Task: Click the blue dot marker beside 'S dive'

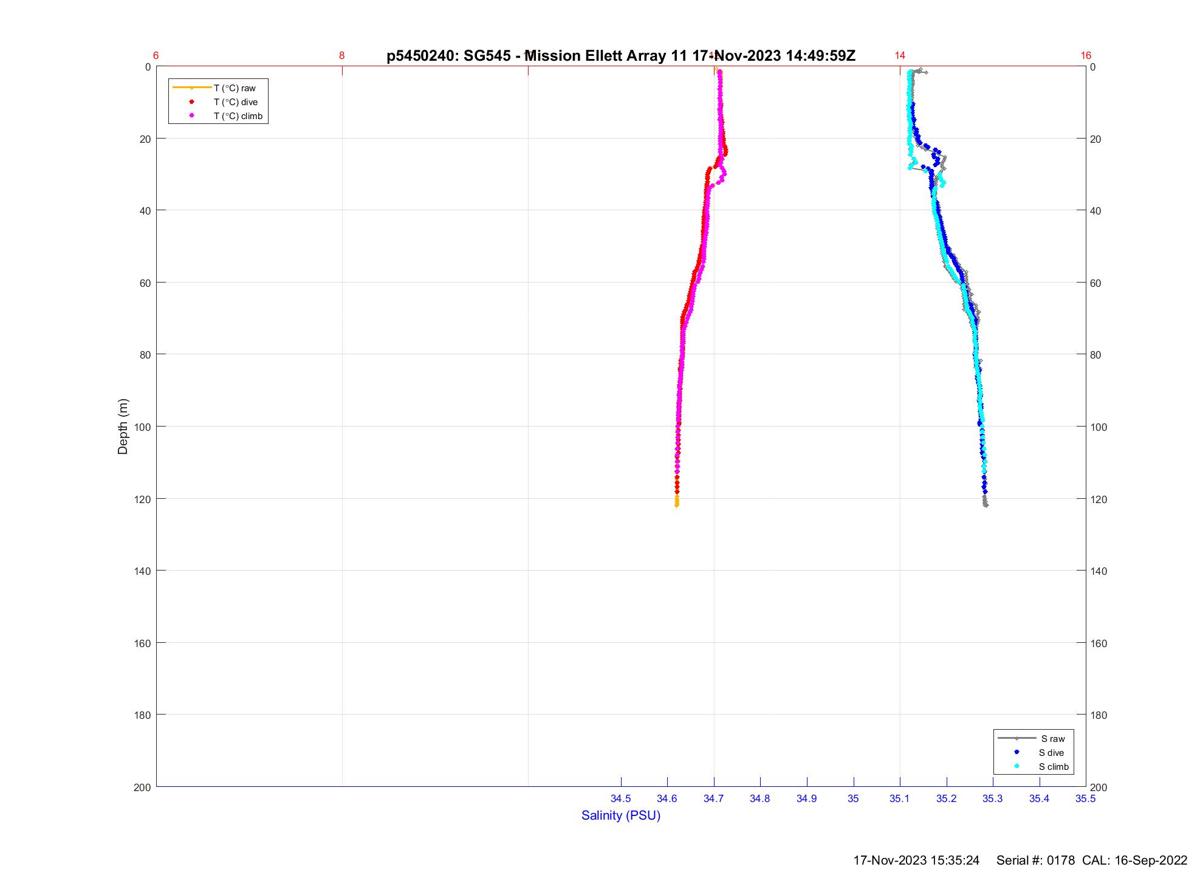Action: click(x=1017, y=752)
